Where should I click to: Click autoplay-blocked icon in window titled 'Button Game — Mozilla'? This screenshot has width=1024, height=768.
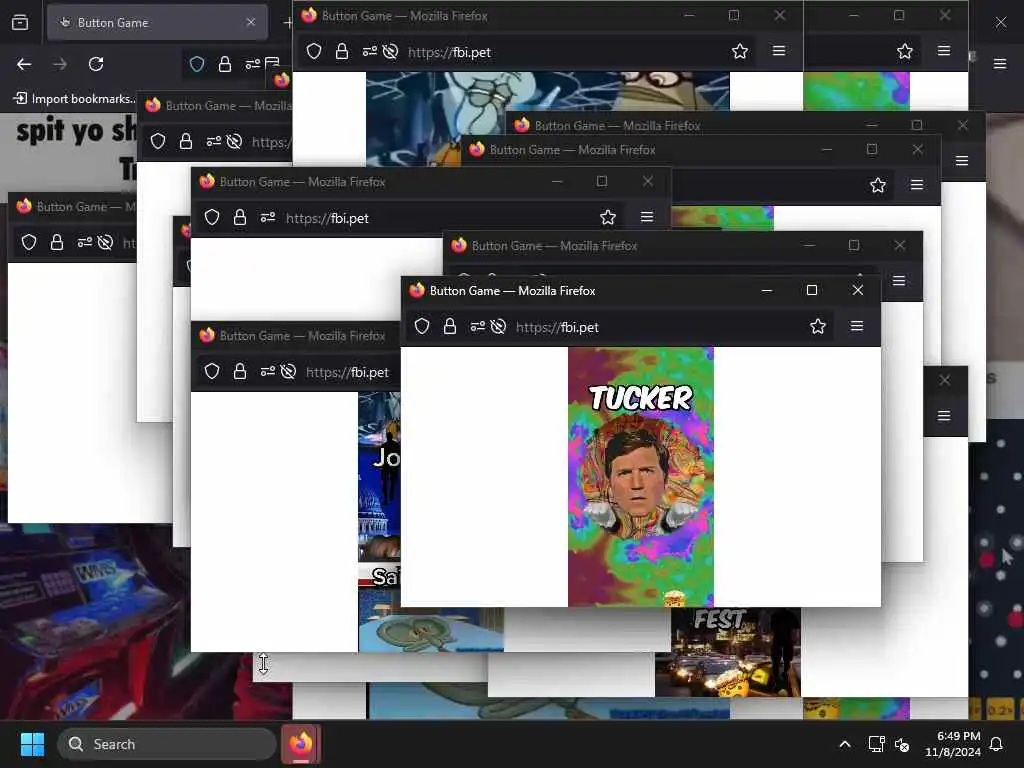coord(234,142)
